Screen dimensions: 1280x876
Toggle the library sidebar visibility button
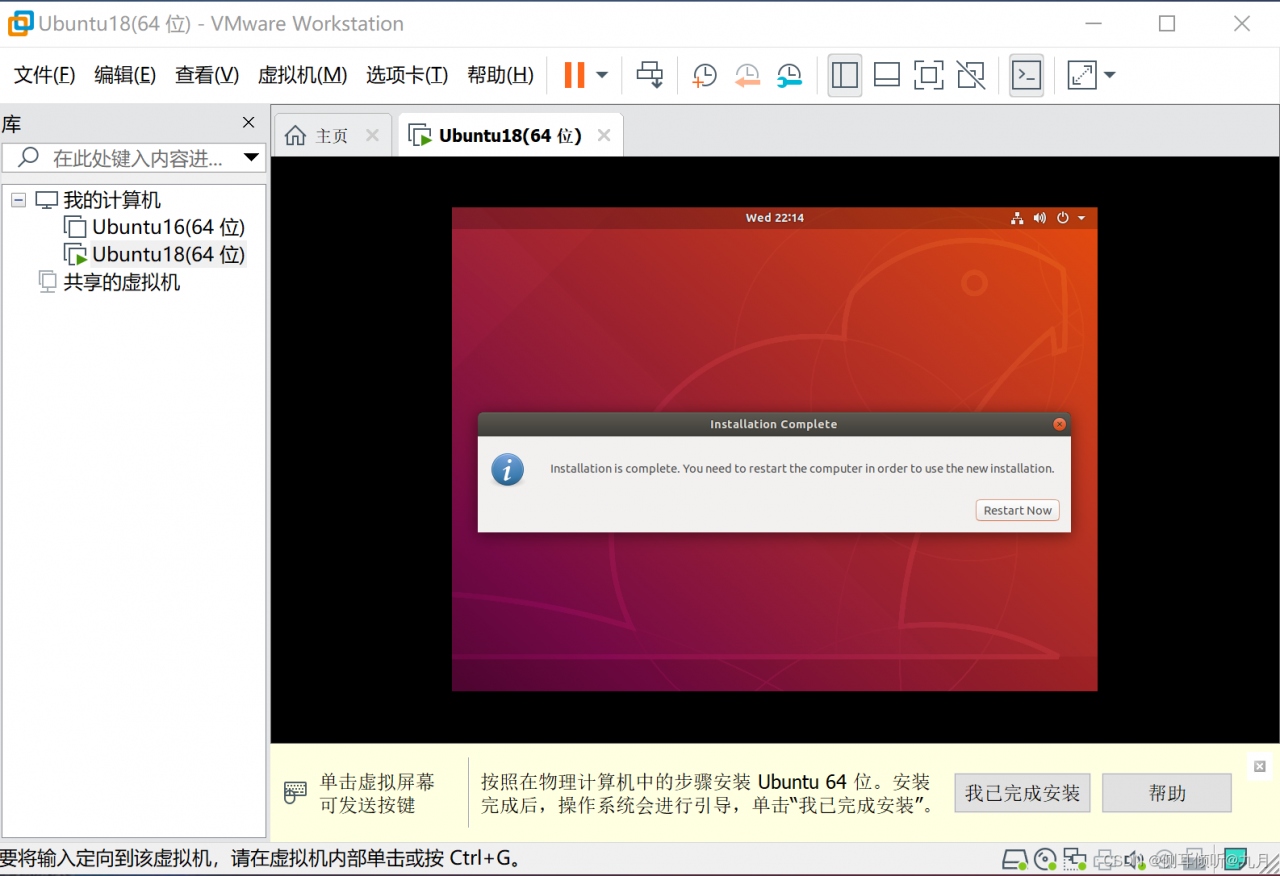(845, 75)
